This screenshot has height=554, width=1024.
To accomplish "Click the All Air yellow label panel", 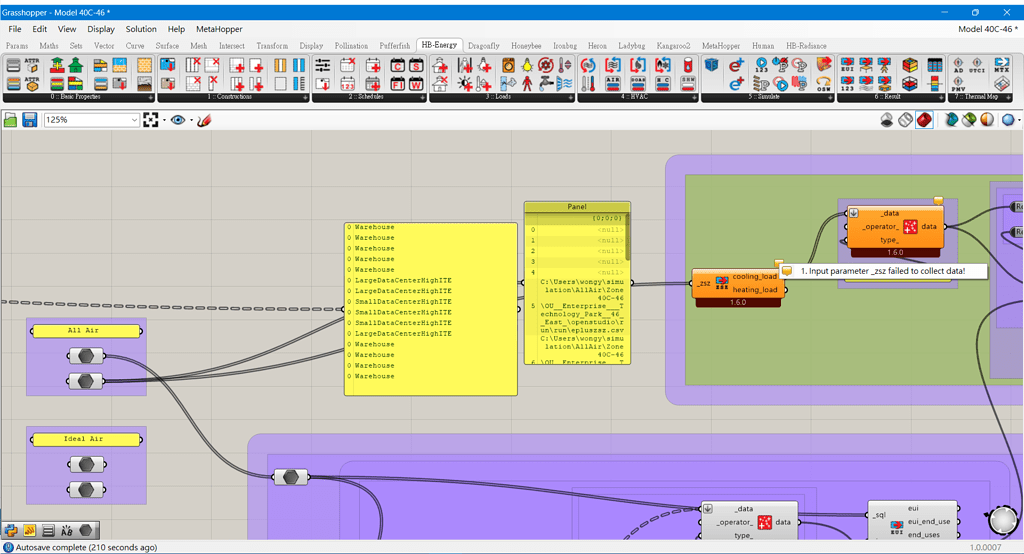I will click(x=86, y=331).
